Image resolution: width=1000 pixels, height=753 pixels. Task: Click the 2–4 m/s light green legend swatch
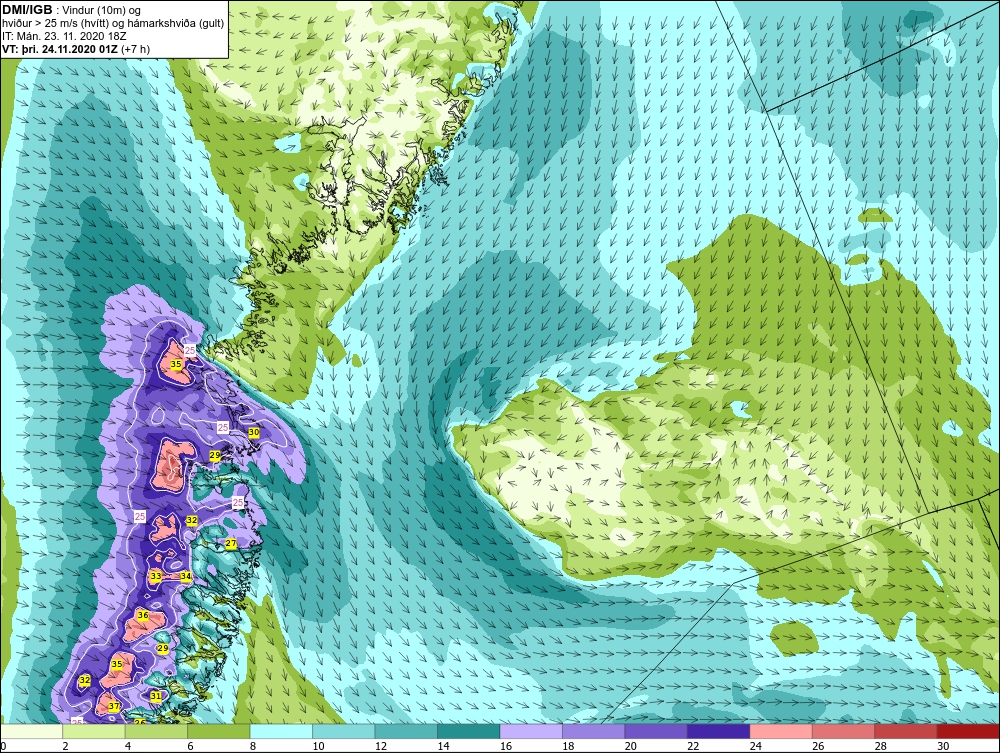pos(94,731)
